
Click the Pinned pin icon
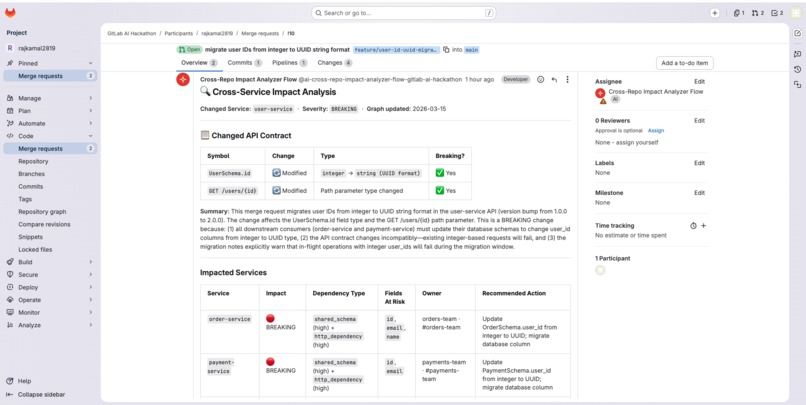(x=10, y=63)
